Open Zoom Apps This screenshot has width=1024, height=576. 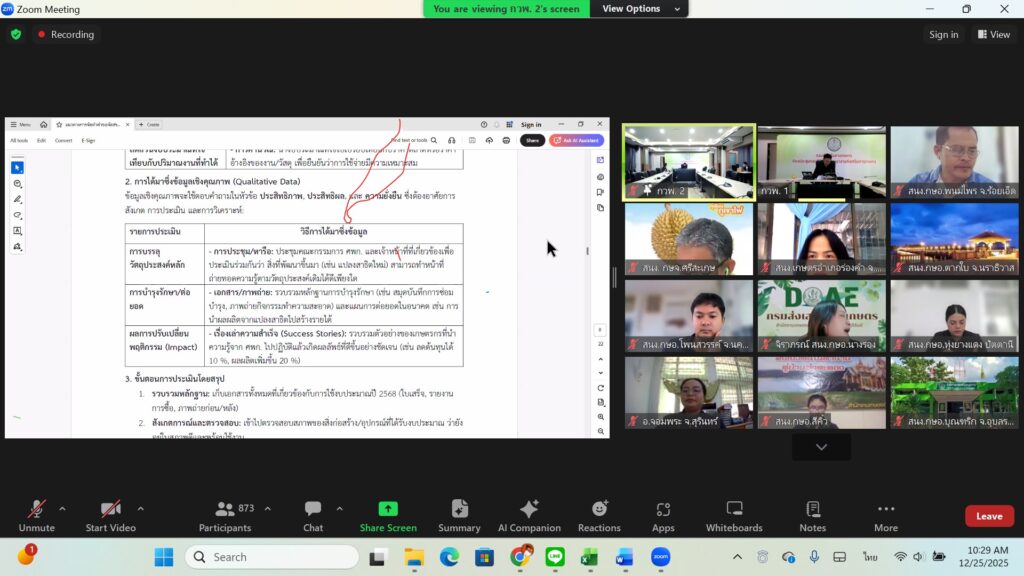point(663,516)
